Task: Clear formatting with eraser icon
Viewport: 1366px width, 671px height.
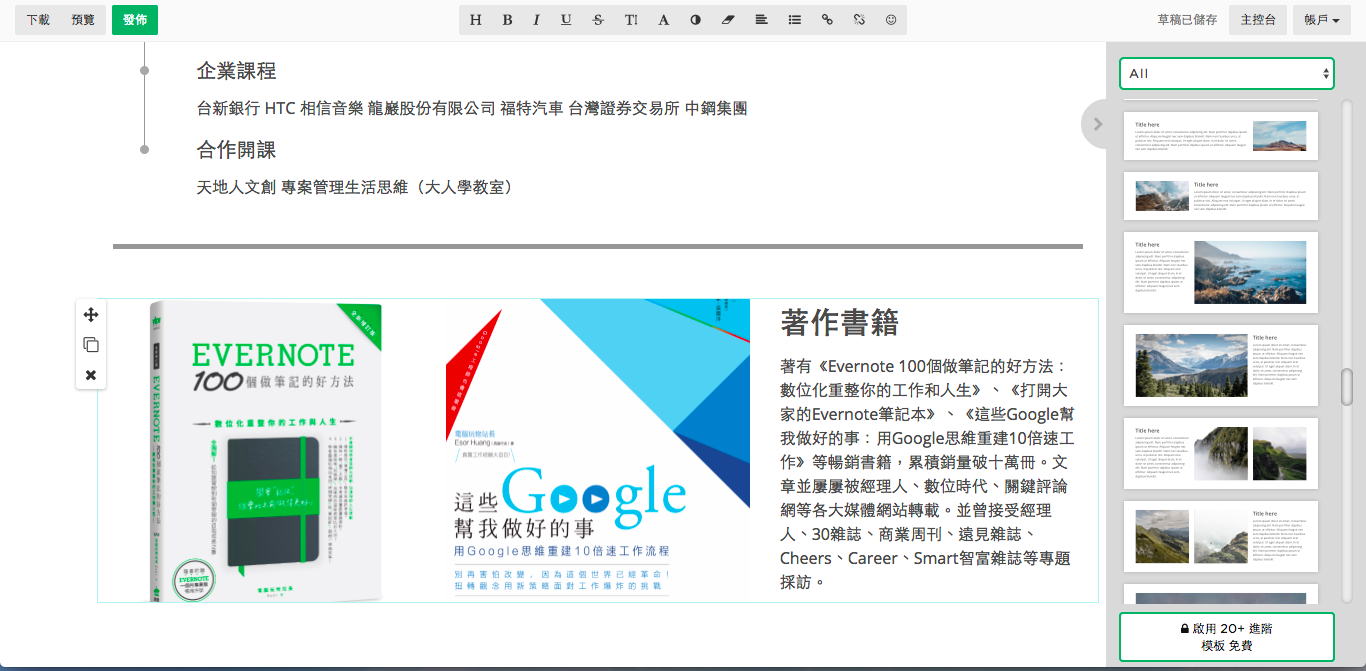Action: [x=728, y=20]
